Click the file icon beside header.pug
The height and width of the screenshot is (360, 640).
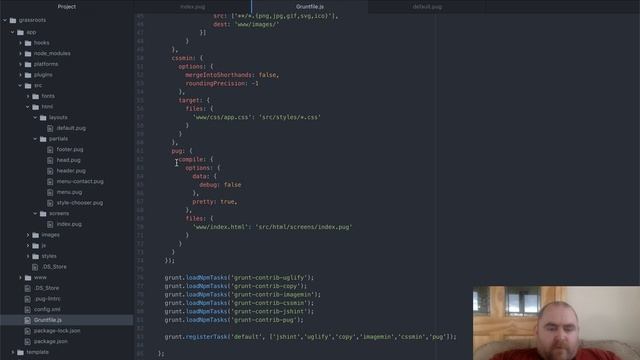tap(50, 171)
